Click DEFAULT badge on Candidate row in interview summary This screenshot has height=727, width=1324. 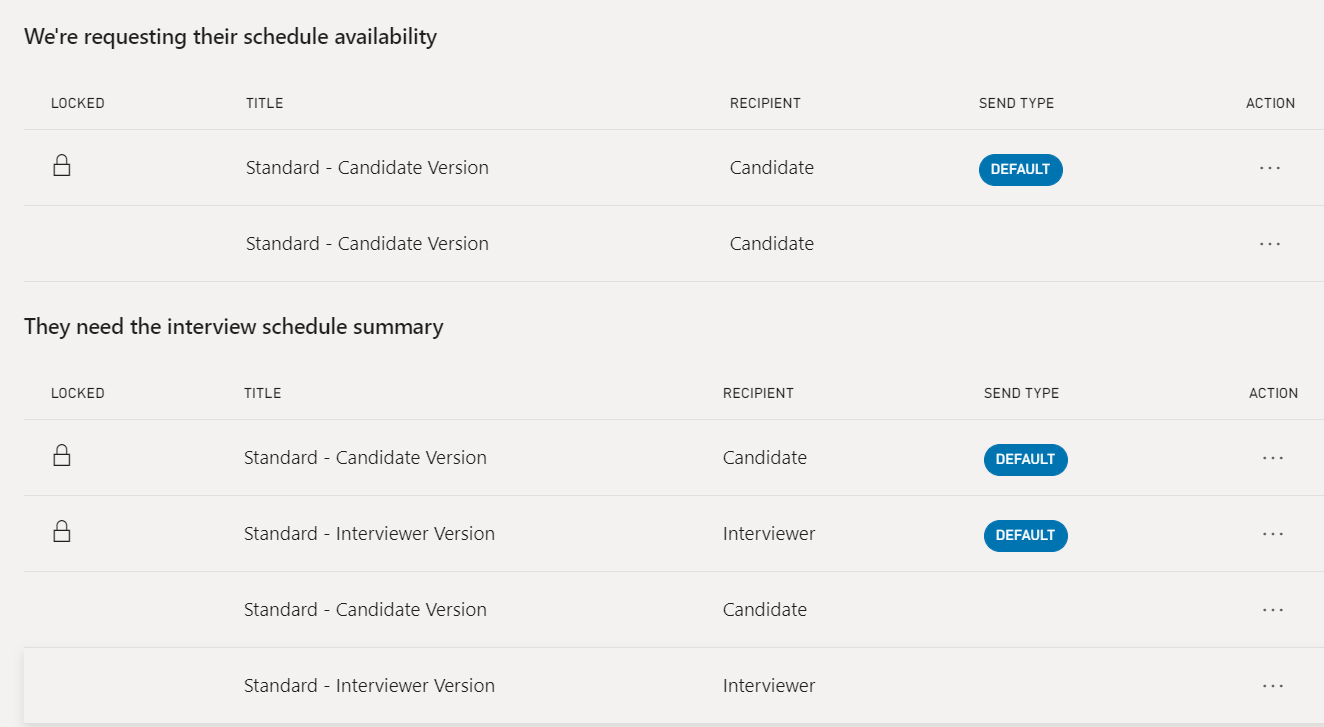click(x=1025, y=459)
